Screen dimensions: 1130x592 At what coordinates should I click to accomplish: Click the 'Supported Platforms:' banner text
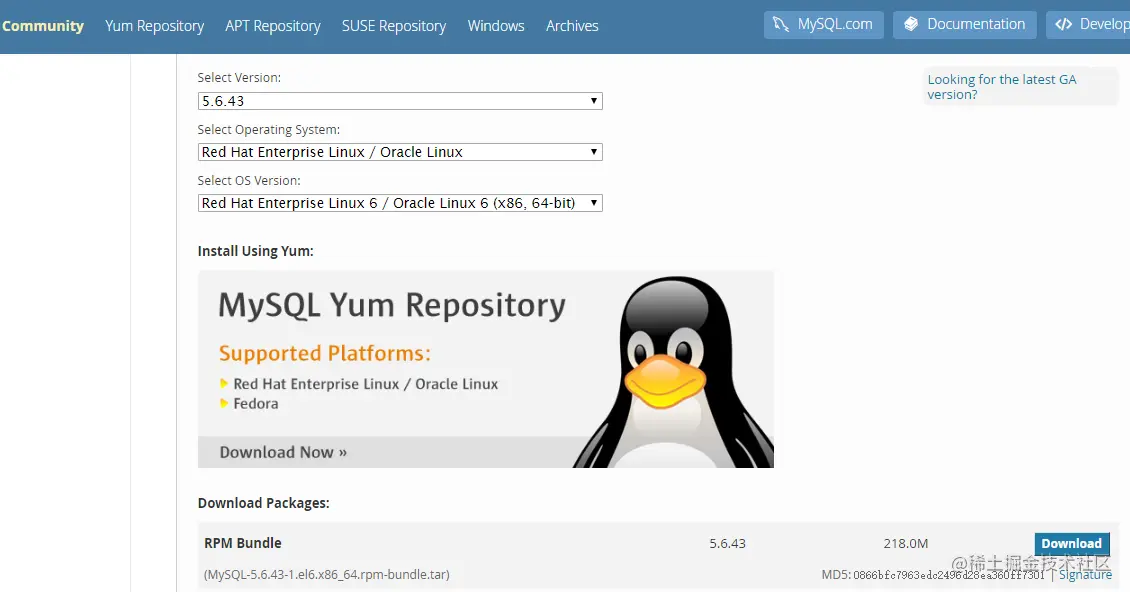324,353
